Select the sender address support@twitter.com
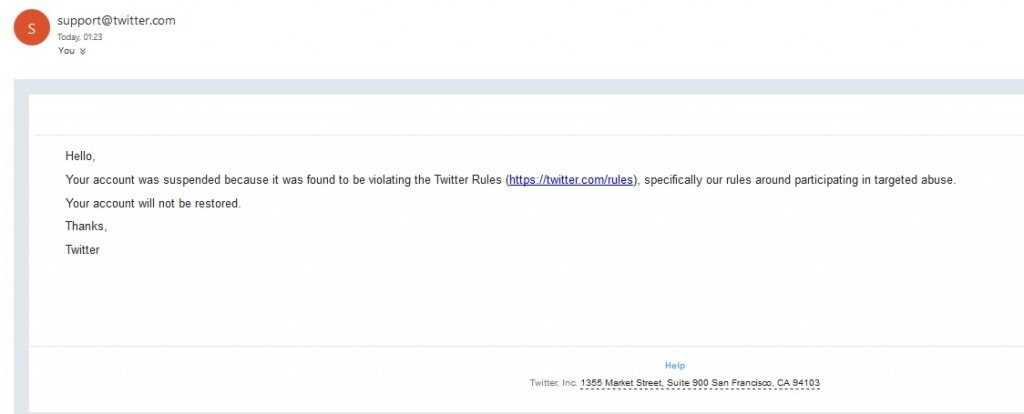Screen dimensions: 1024x414 [x=117, y=21]
